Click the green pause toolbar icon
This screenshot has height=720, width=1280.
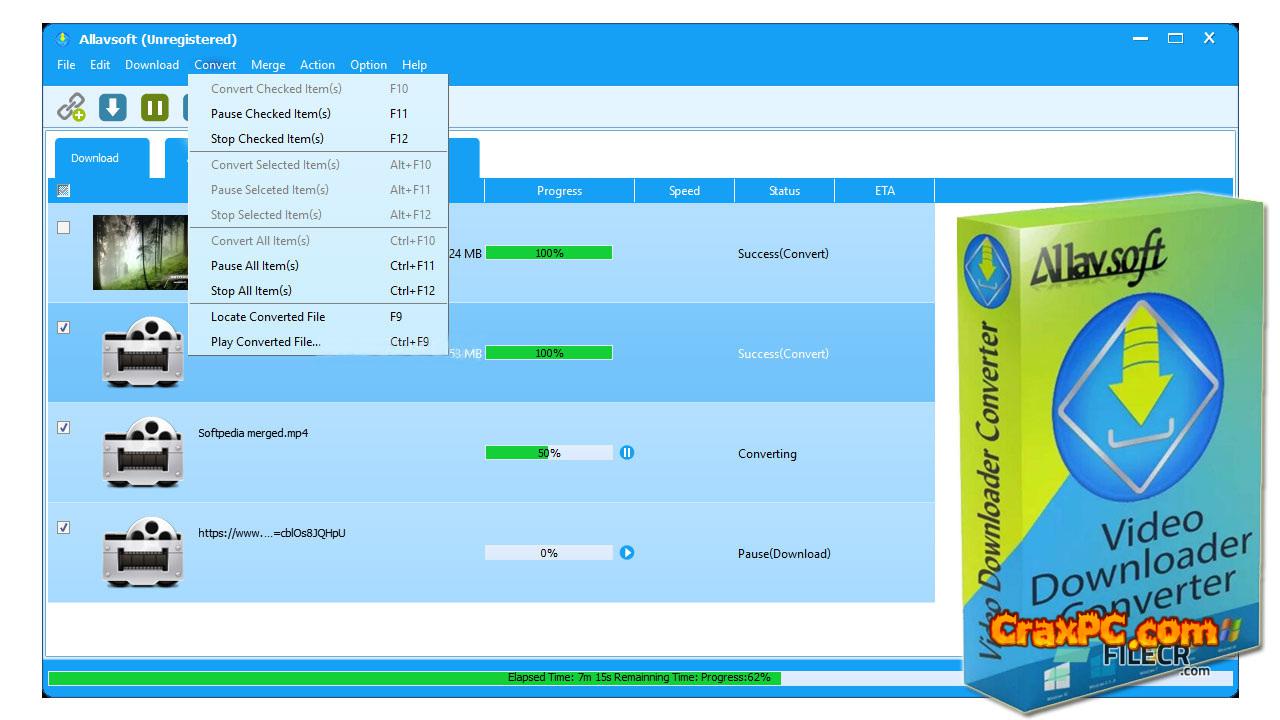(155, 107)
